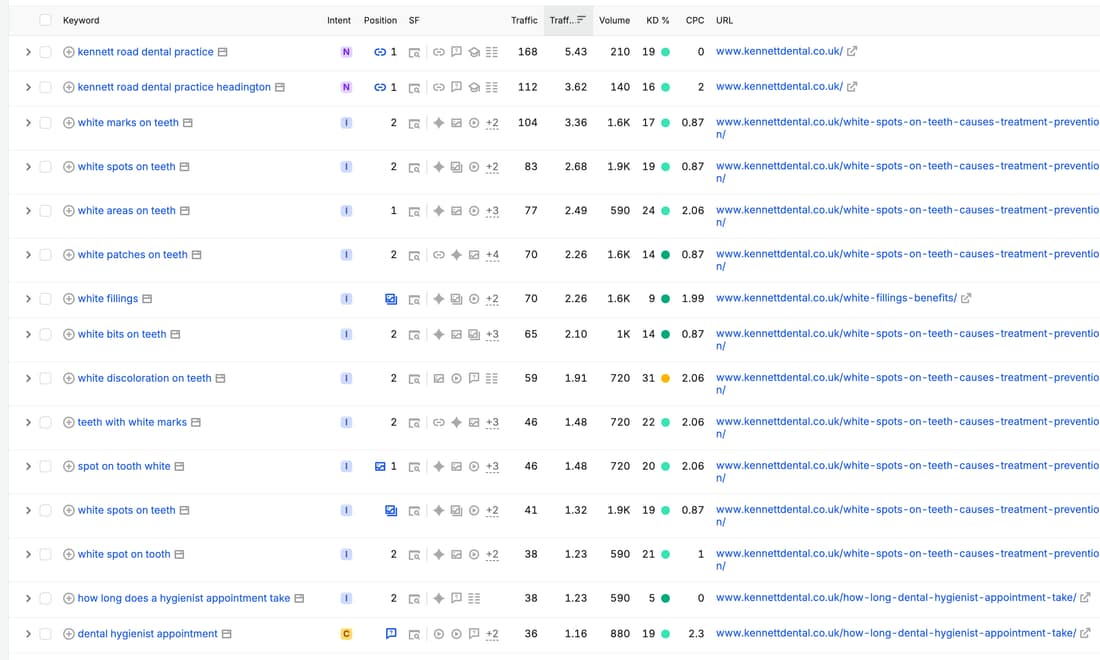Image resolution: width=1100 pixels, height=660 pixels.
Task: Sort by Volume column header
Action: coord(615,20)
